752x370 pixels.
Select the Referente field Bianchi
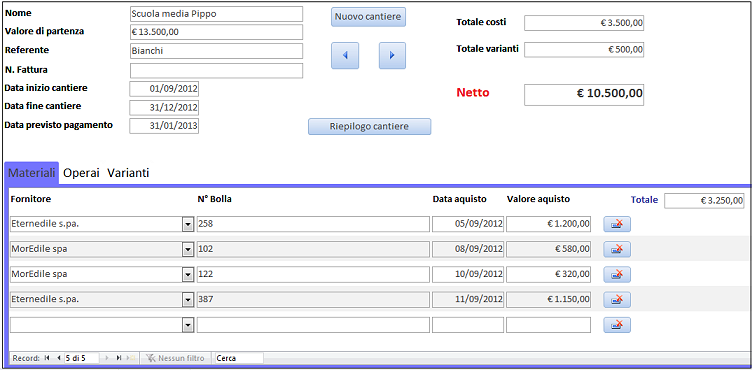[x=216, y=51]
